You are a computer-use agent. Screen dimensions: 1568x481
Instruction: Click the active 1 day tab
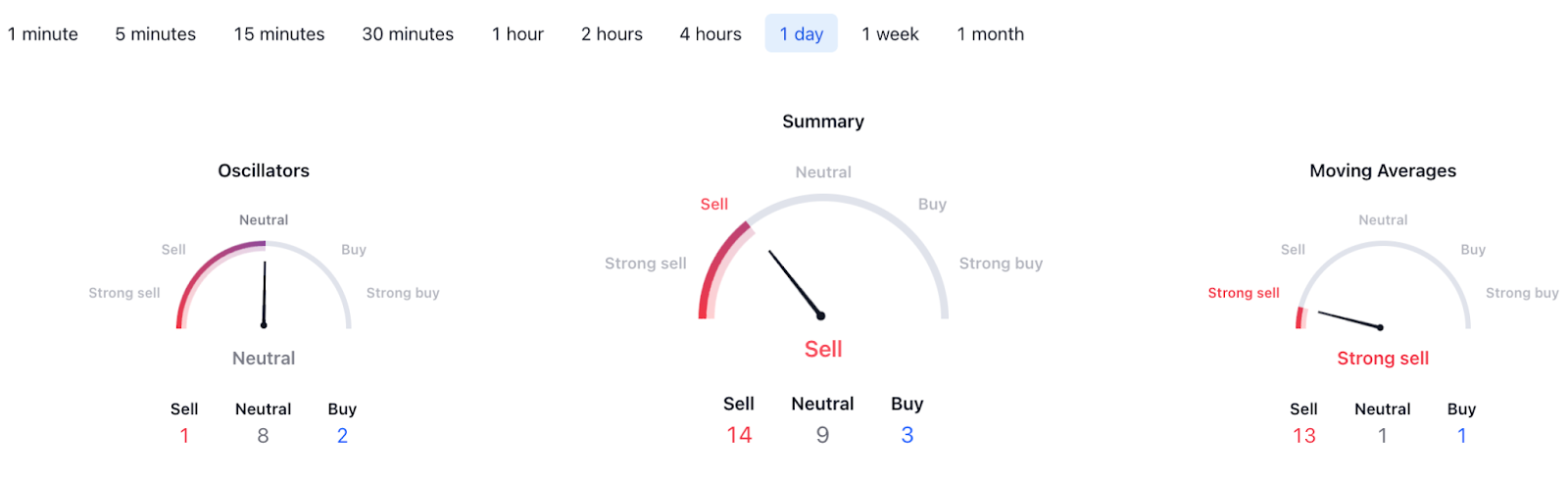click(801, 34)
